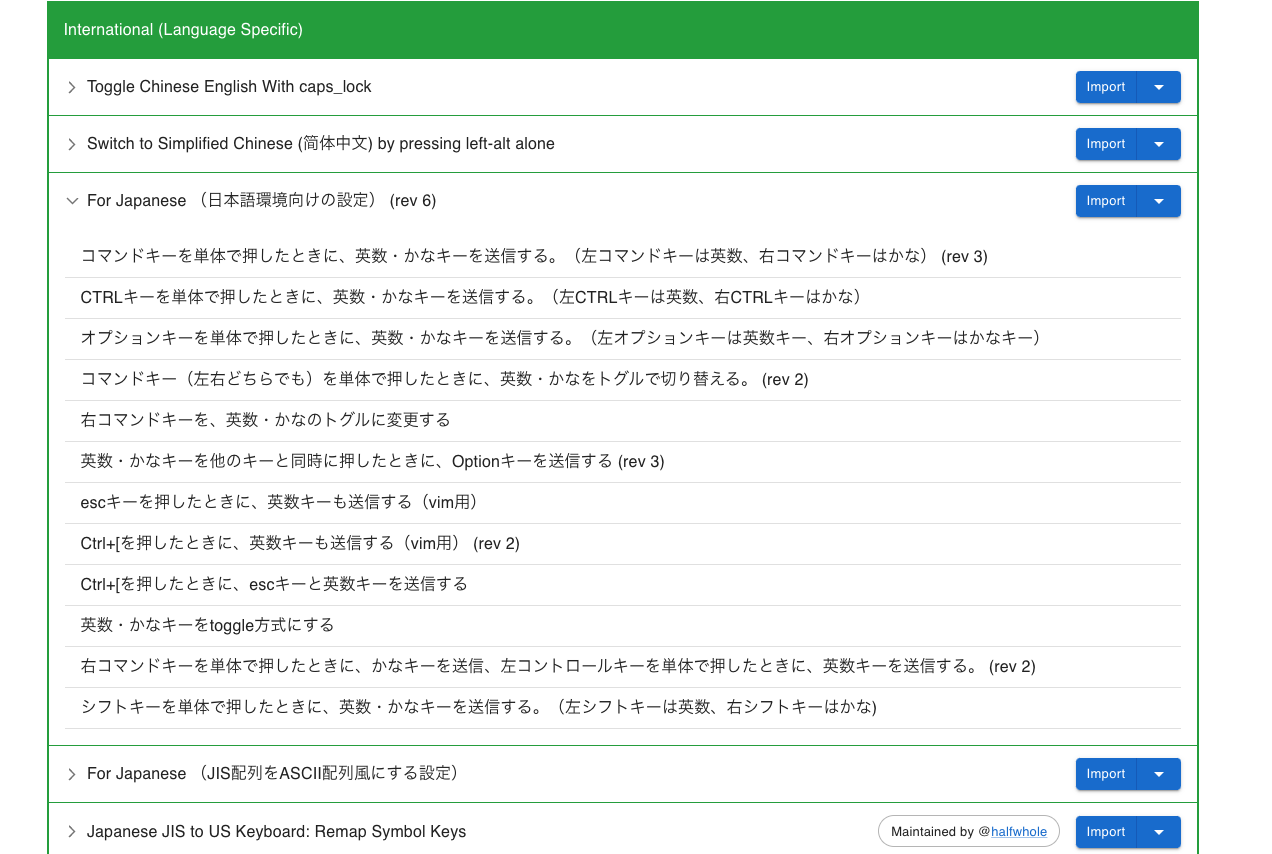1272x854 pixels.
Task: Select 英数・かなキーをtoggle方式にする row
Action: point(623,626)
